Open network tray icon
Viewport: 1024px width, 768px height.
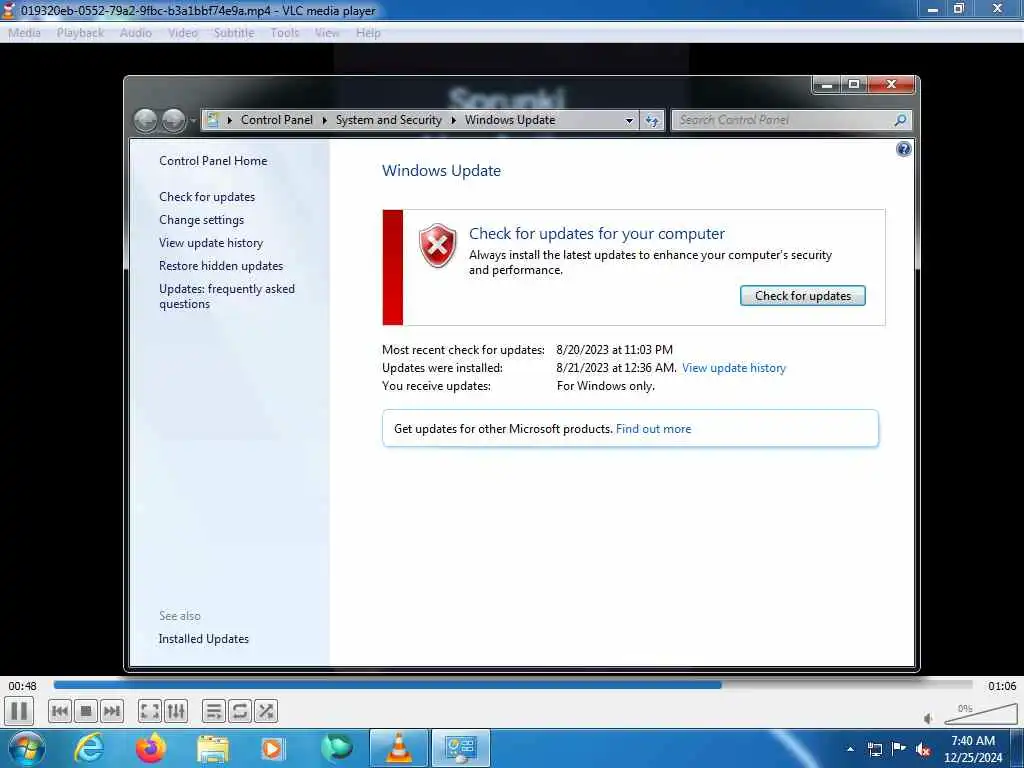click(875, 749)
